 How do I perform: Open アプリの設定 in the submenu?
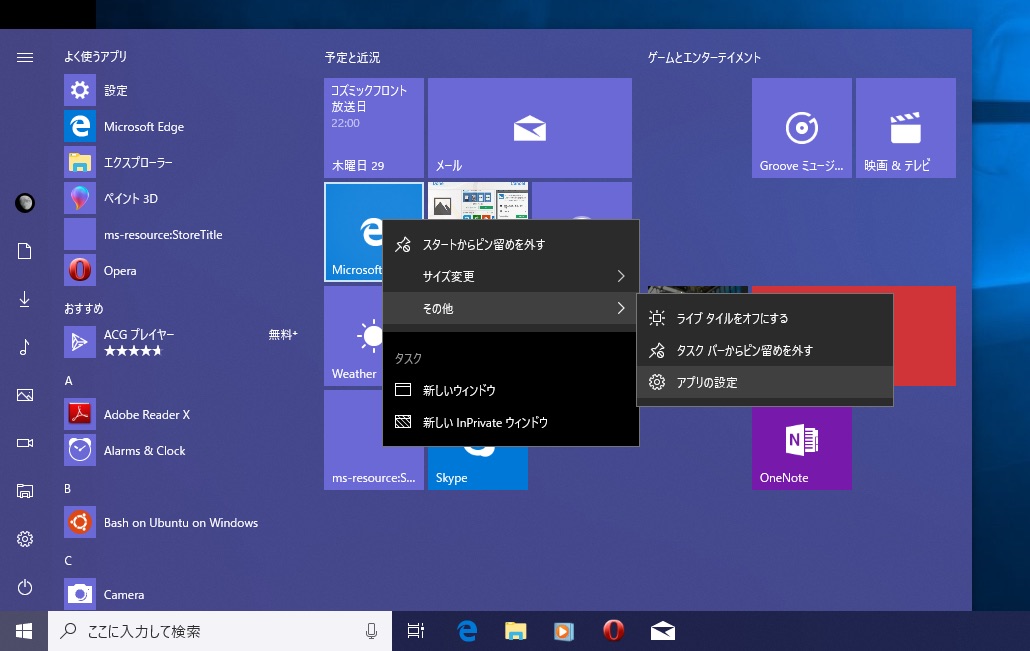(x=765, y=382)
